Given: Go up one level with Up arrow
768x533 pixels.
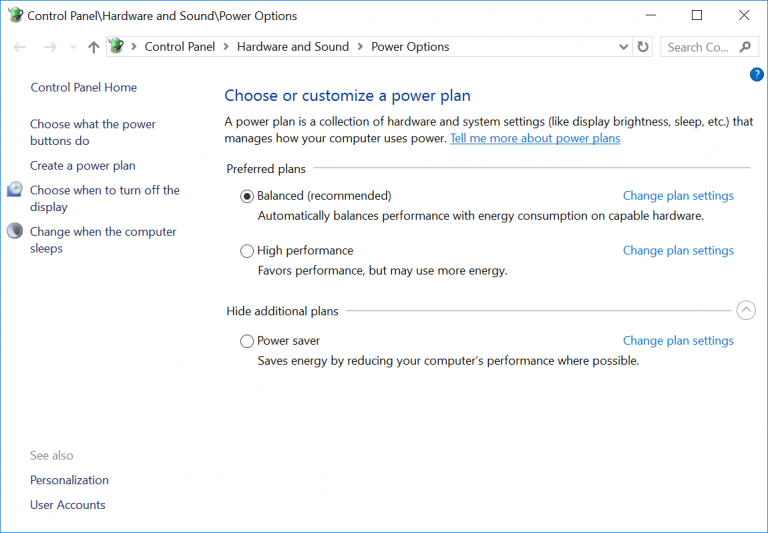Looking at the screenshot, I should click(93, 47).
